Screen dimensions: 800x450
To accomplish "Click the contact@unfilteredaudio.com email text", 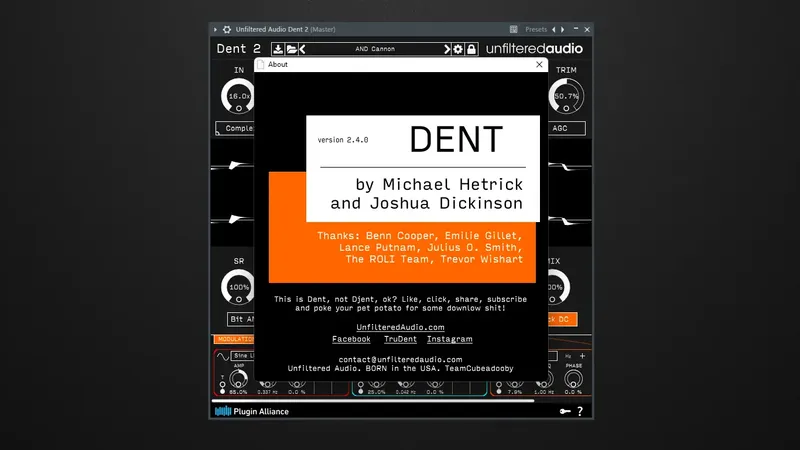I will (400, 359).
